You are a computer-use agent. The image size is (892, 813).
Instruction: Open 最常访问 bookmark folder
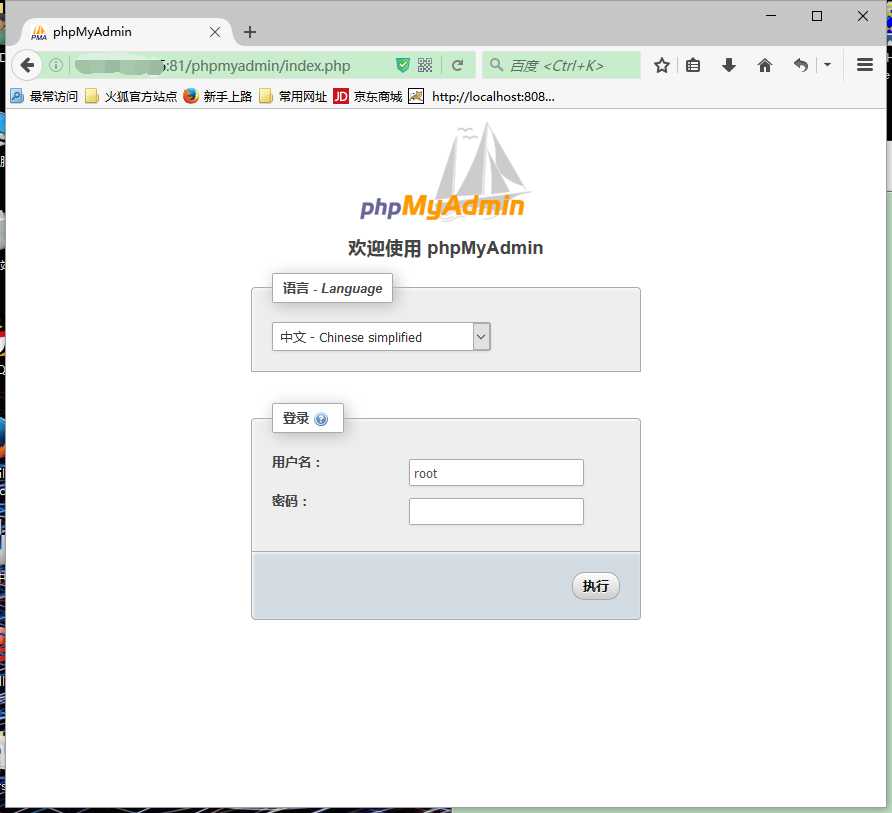44,97
